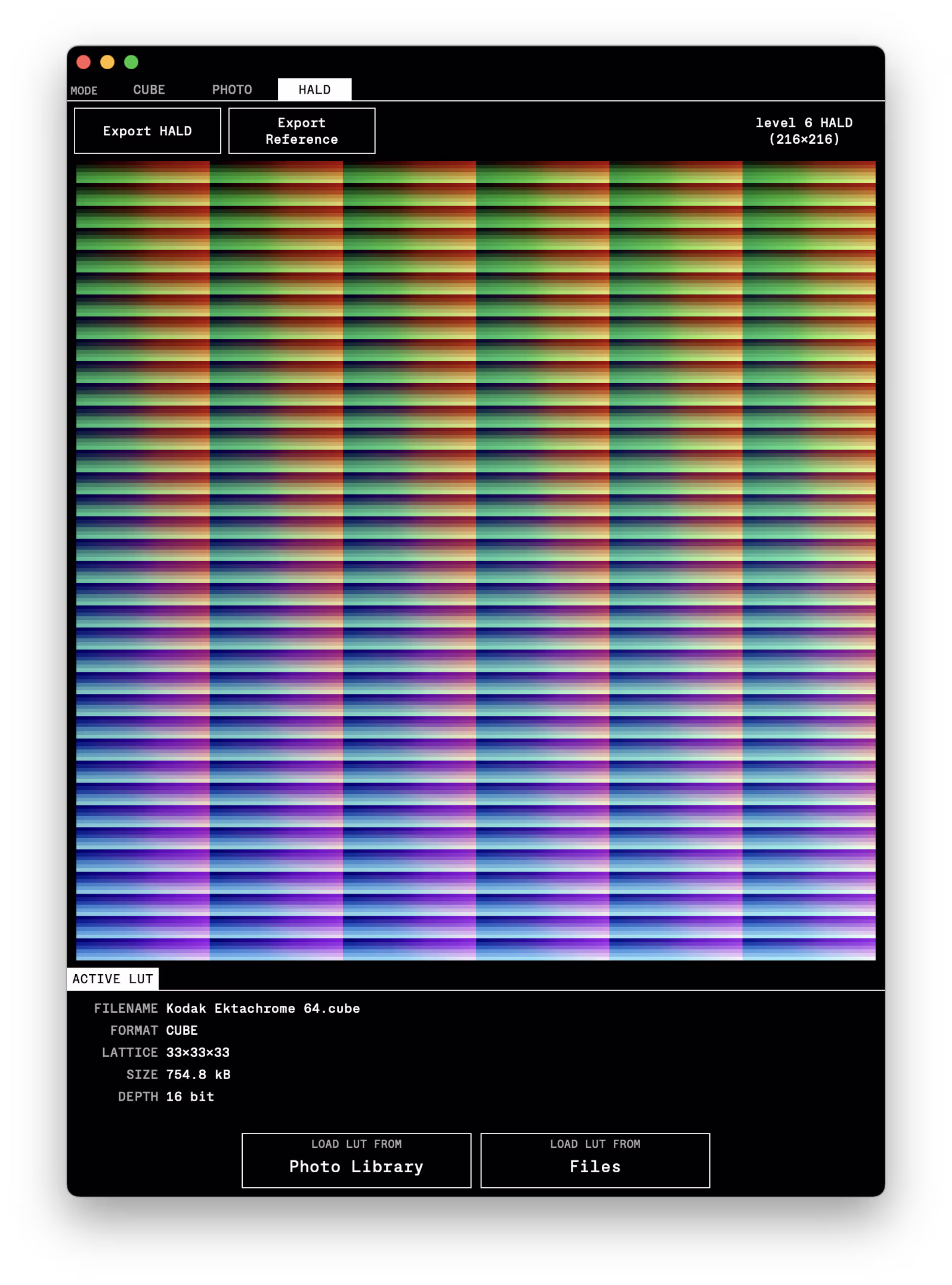Select the HALD mode tab
The width and height of the screenshot is (952, 1285).
[314, 90]
